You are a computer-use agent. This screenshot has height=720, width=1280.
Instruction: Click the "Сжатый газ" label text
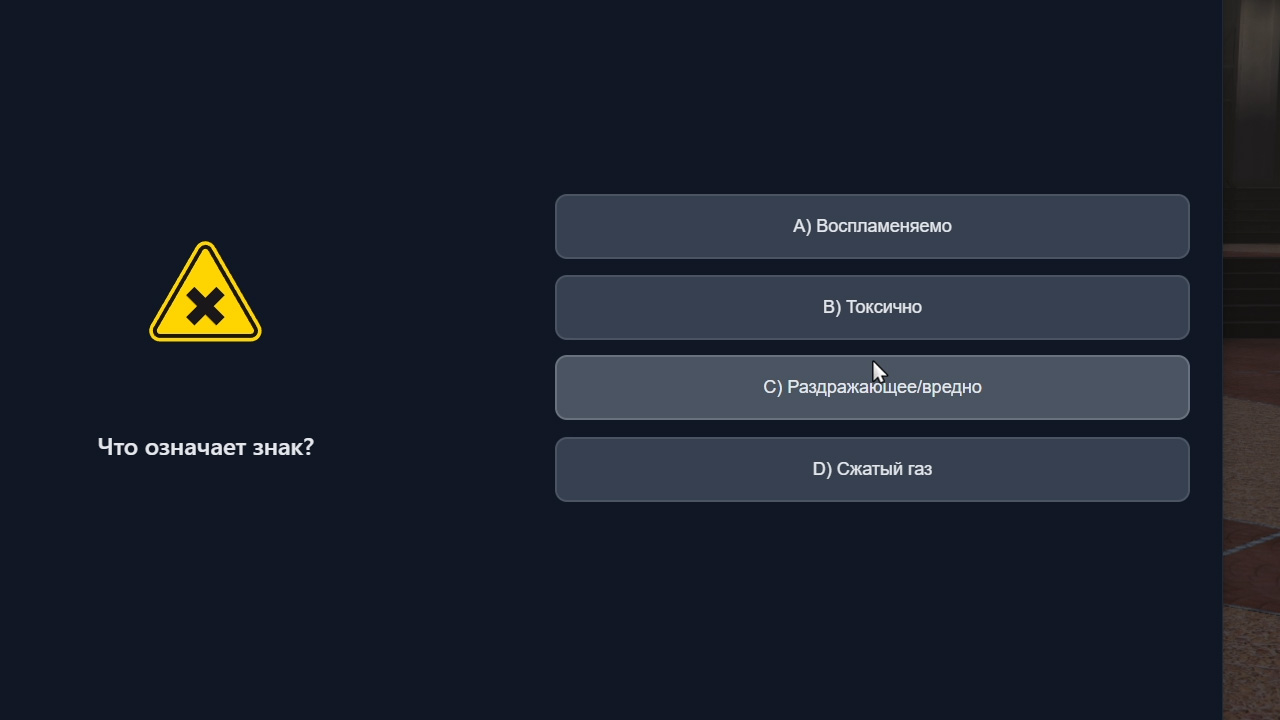884,469
